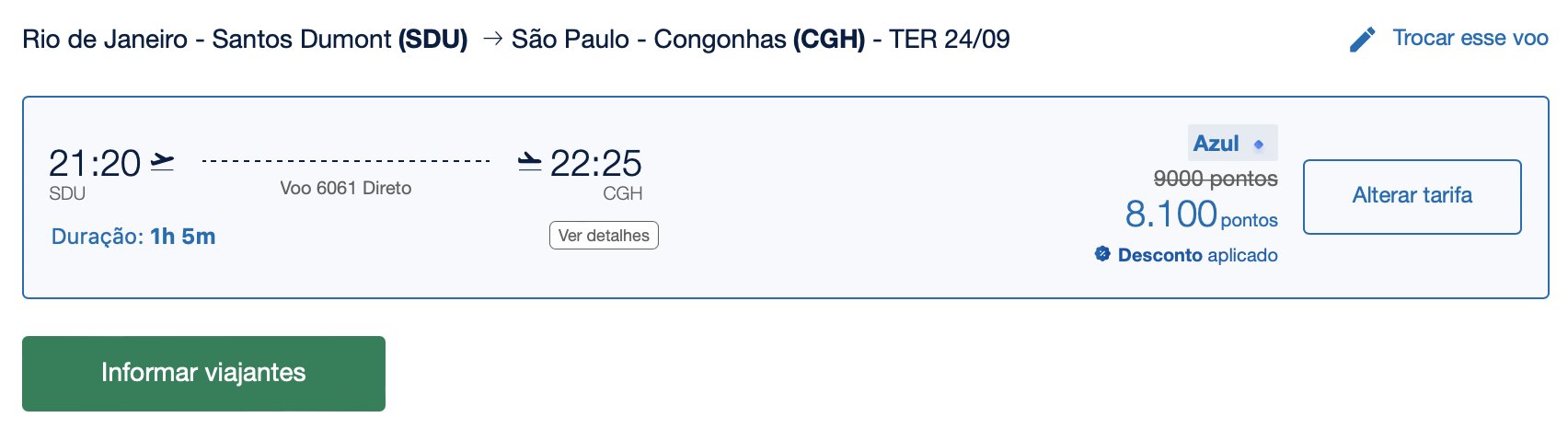Click the 21:20 departure time
Image resolution: width=1568 pixels, height=429 pixels.
[95, 163]
